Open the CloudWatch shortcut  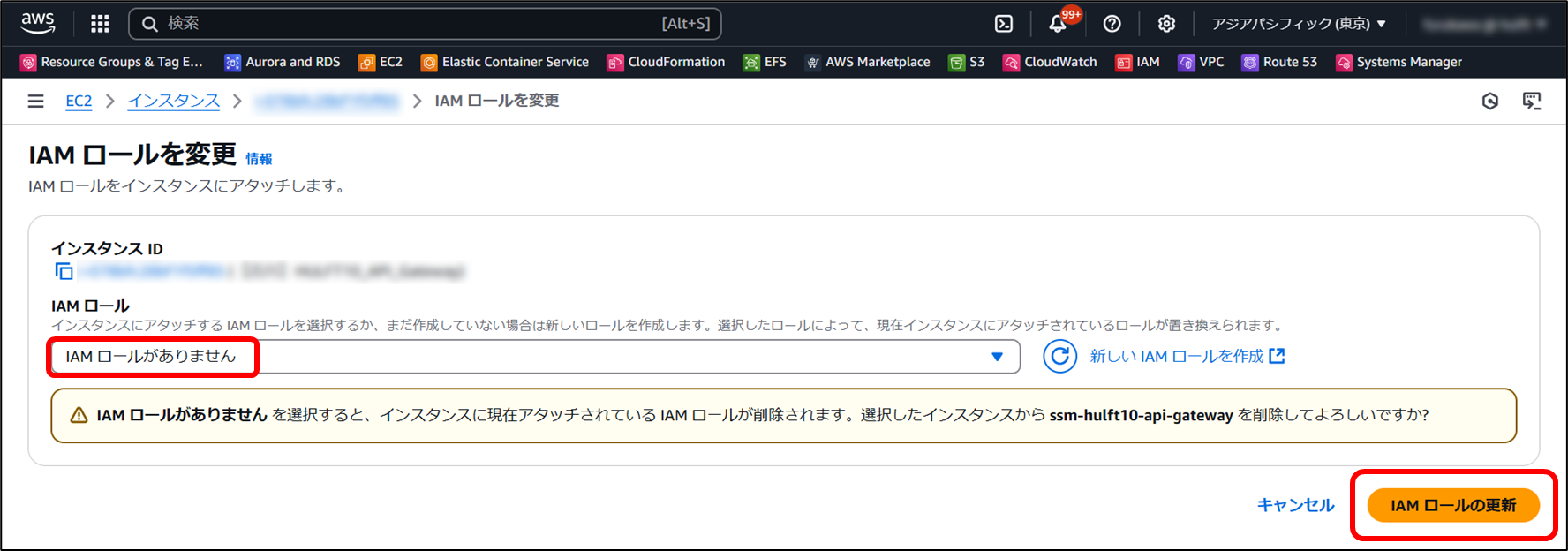1050,62
